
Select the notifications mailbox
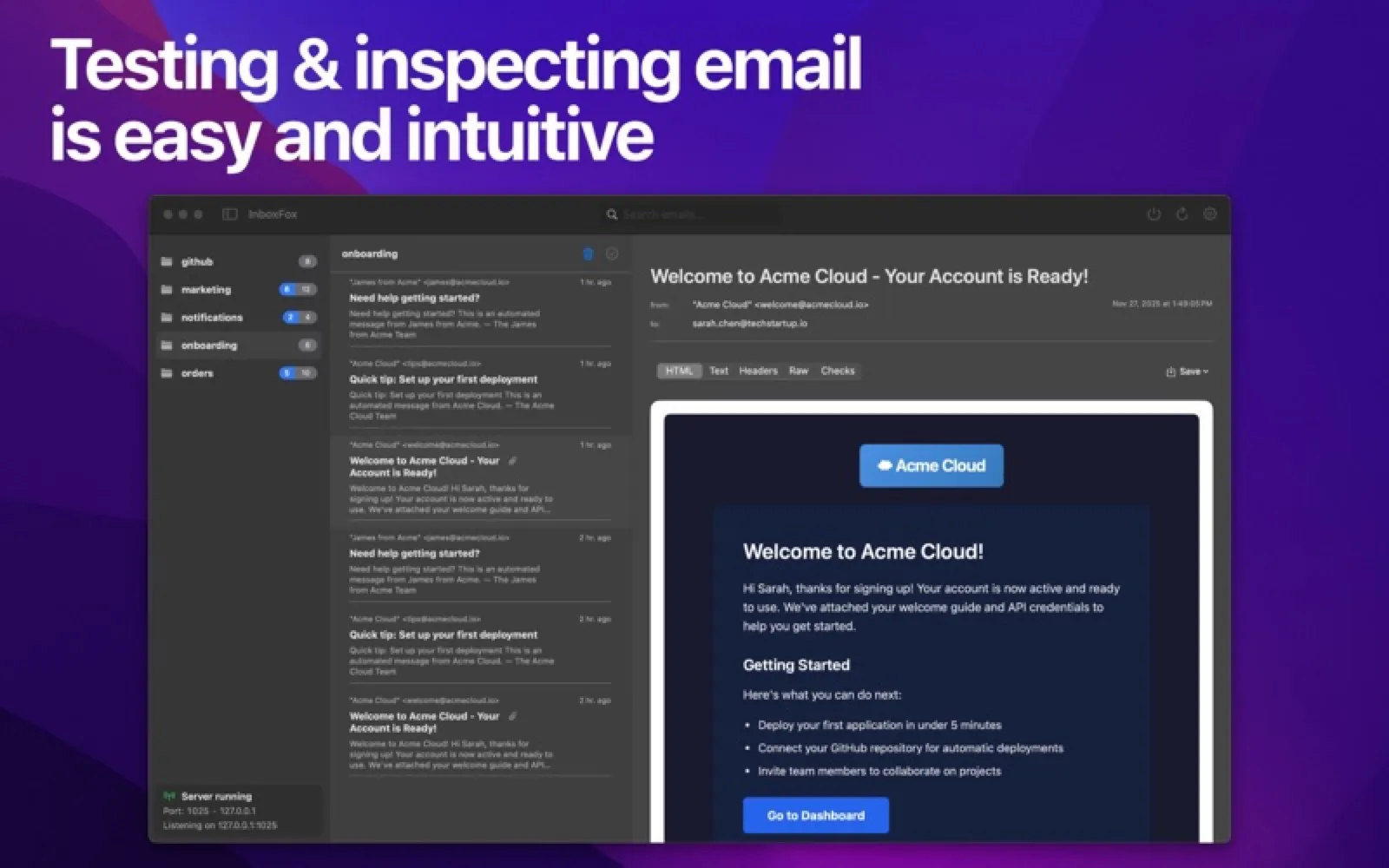238,317
